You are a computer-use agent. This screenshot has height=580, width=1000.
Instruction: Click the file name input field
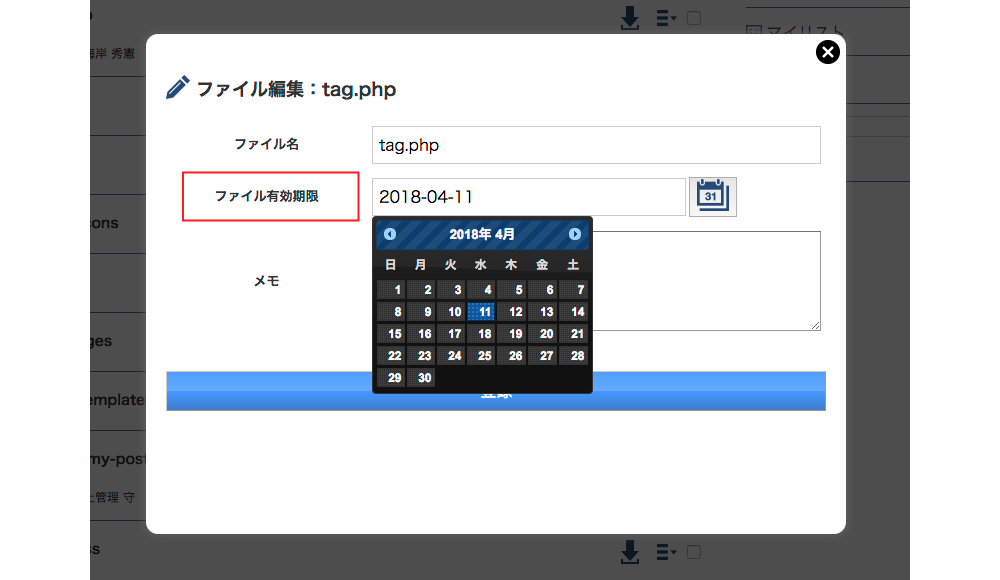596,145
